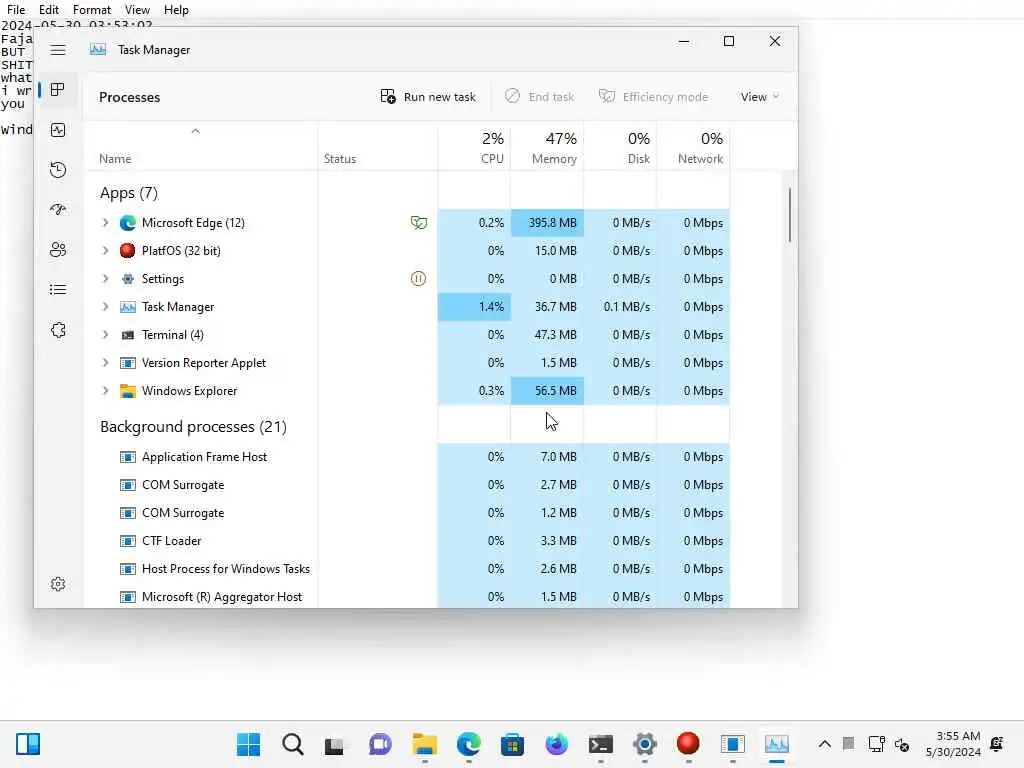
Task: Sort processes by the Disk column
Action: coord(620,147)
